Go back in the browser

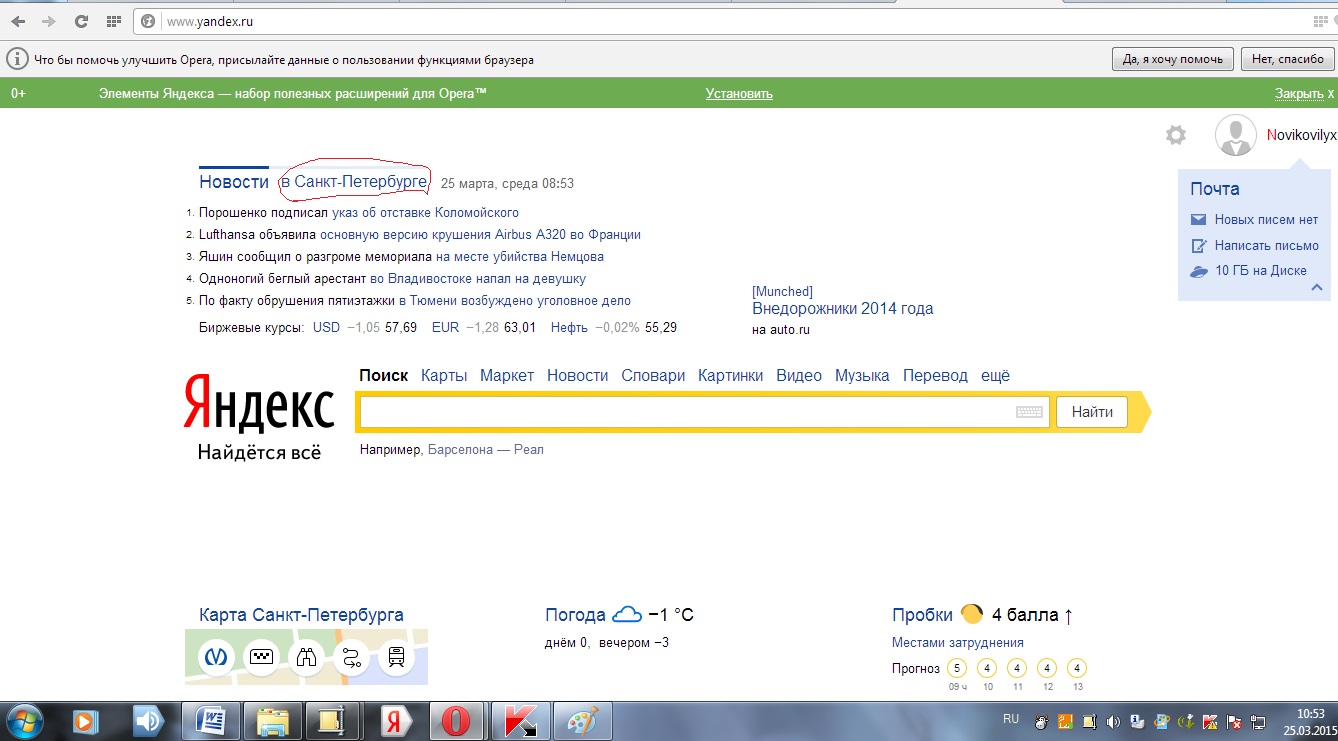[18, 21]
